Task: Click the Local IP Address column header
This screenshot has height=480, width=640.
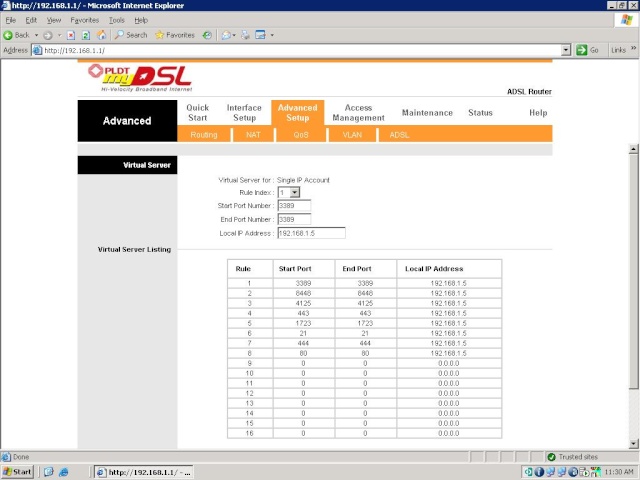Action: pos(434,269)
